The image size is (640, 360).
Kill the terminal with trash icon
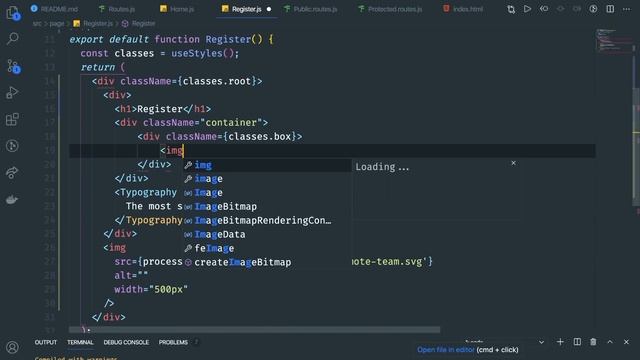[x=593, y=342]
